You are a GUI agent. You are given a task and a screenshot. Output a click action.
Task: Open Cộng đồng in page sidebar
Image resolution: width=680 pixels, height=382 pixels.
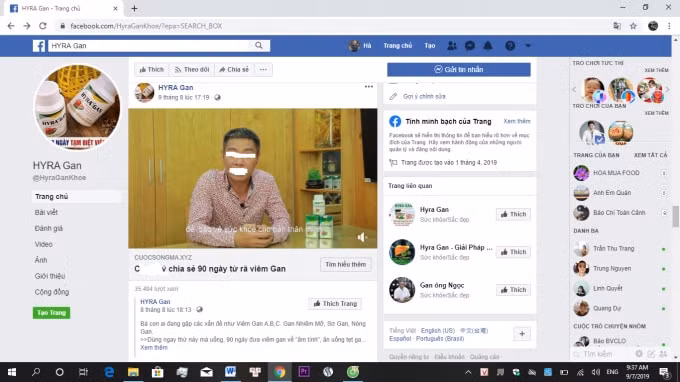52,292
